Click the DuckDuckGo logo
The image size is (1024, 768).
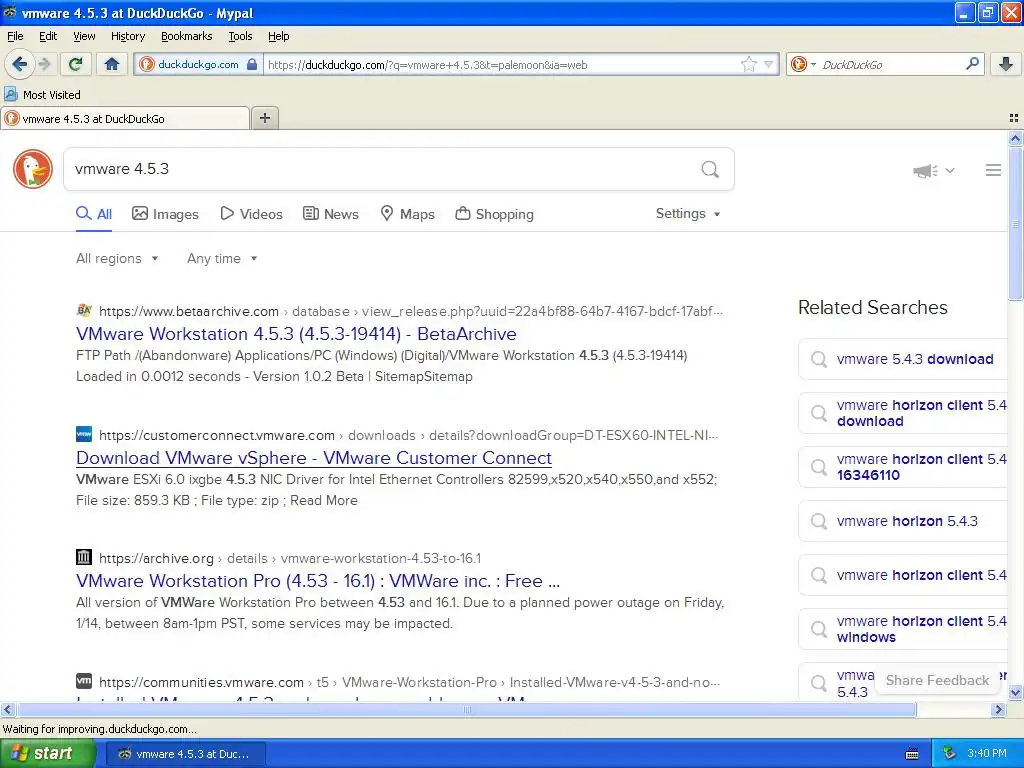coord(33,169)
